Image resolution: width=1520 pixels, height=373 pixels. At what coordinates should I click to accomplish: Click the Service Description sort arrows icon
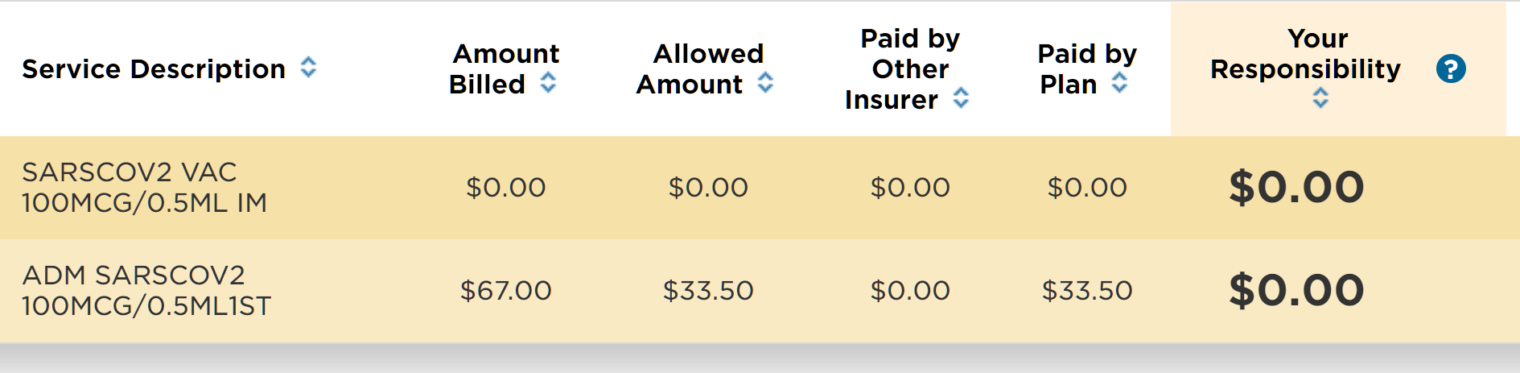click(309, 68)
